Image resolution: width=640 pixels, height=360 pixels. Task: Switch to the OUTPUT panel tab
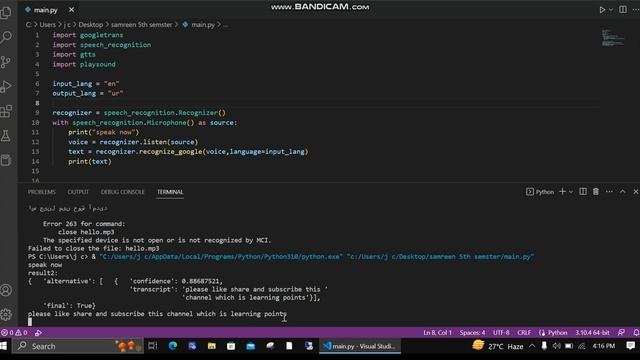click(78, 192)
